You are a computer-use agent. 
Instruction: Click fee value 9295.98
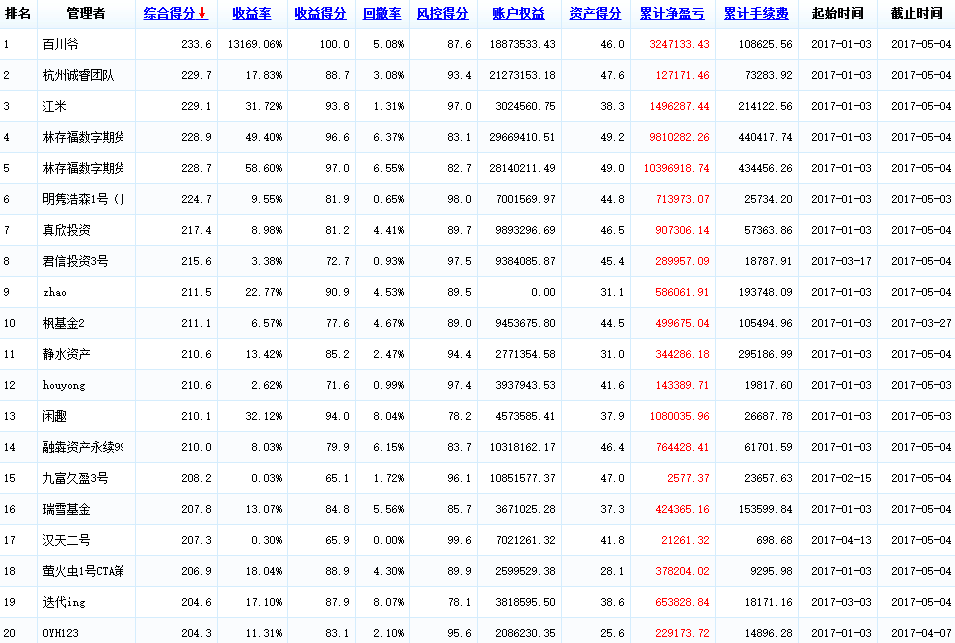pos(771,571)
